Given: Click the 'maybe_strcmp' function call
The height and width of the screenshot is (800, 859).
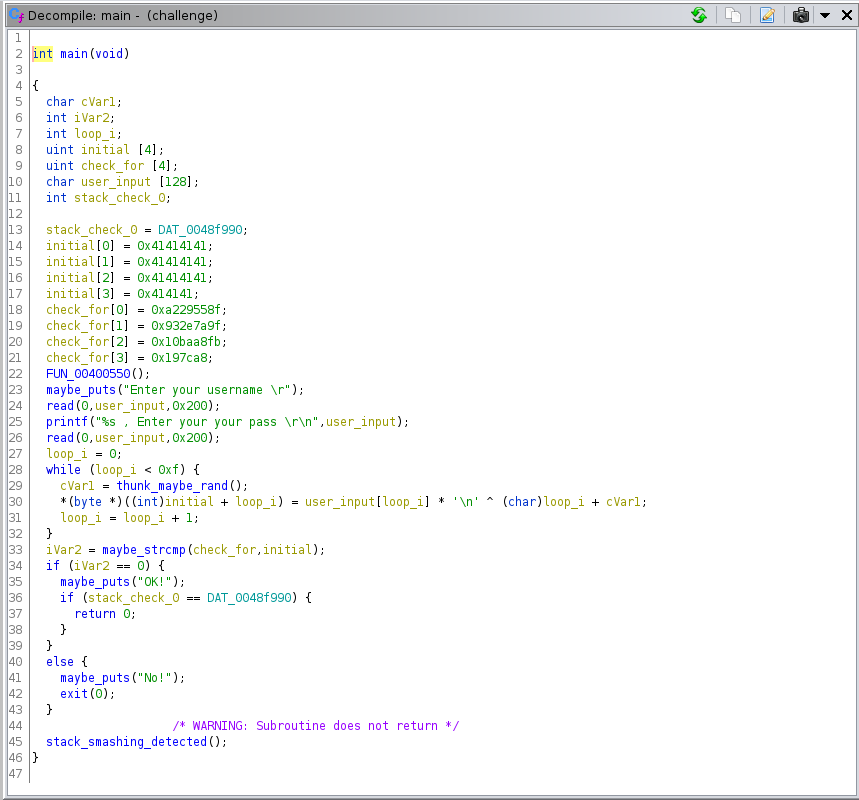Looking at the screenshot, I should pyautogui.click(x=144, y=550).
